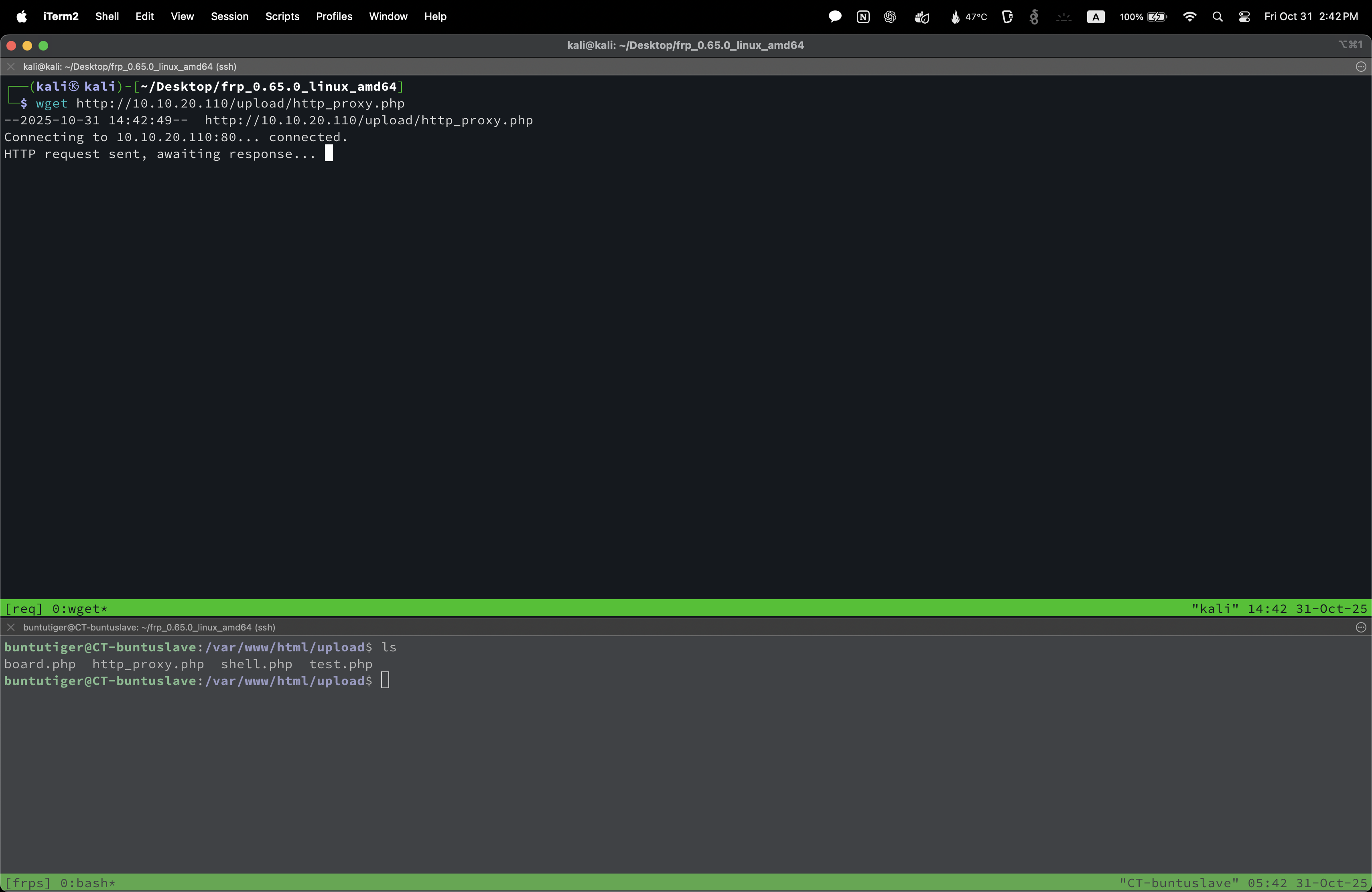Open the Scripts menu
The width and height of the screenshot is (1372, 892).
(282, 17)
